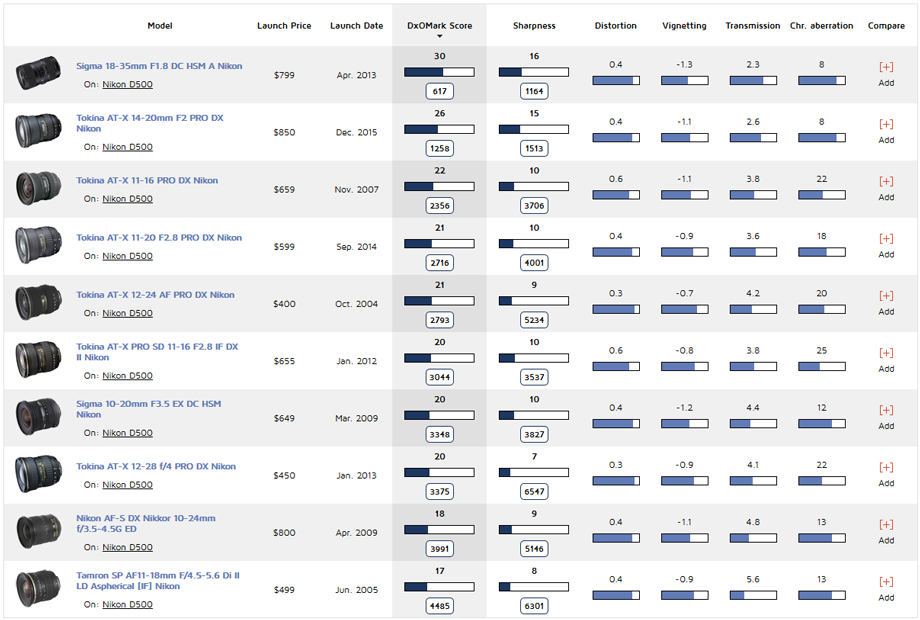Open the Tokina AT-X 14-20mm F2 PRO DX link
Image resolution: width=920 pixels, height=620 pixels.
(150, 123)
